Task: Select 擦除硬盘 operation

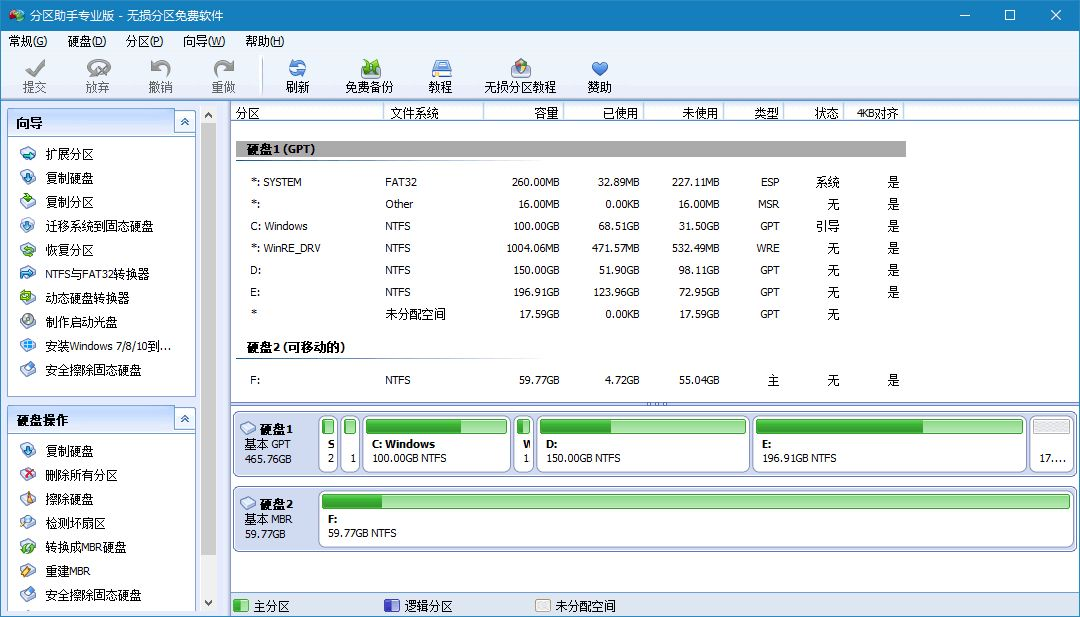Action: [x=58, y=499]
